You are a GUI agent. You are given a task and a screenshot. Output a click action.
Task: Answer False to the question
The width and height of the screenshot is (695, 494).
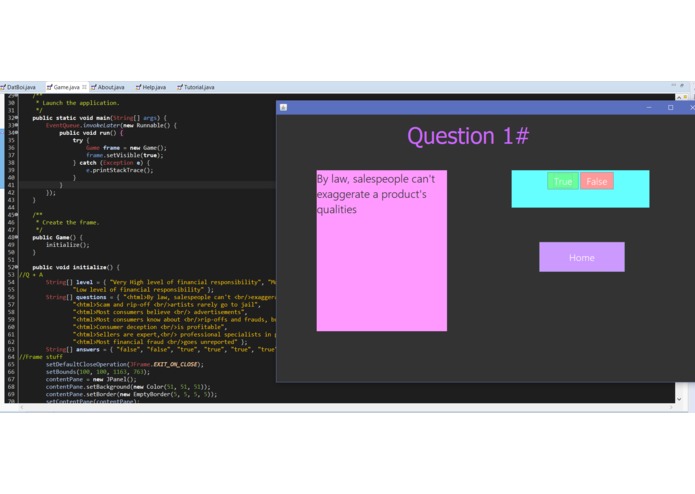pyautogui.click(x=597, y=181)
